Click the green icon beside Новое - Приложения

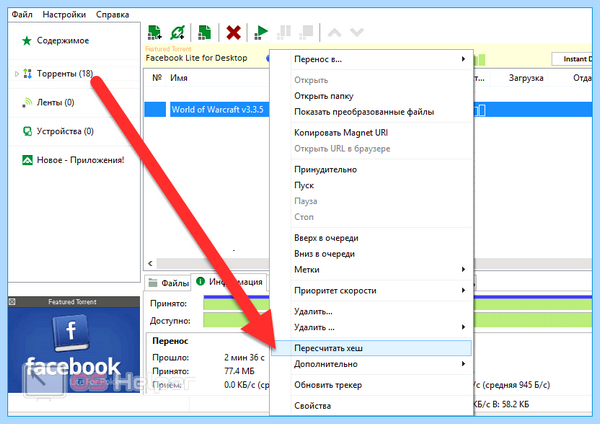point(27,160)
